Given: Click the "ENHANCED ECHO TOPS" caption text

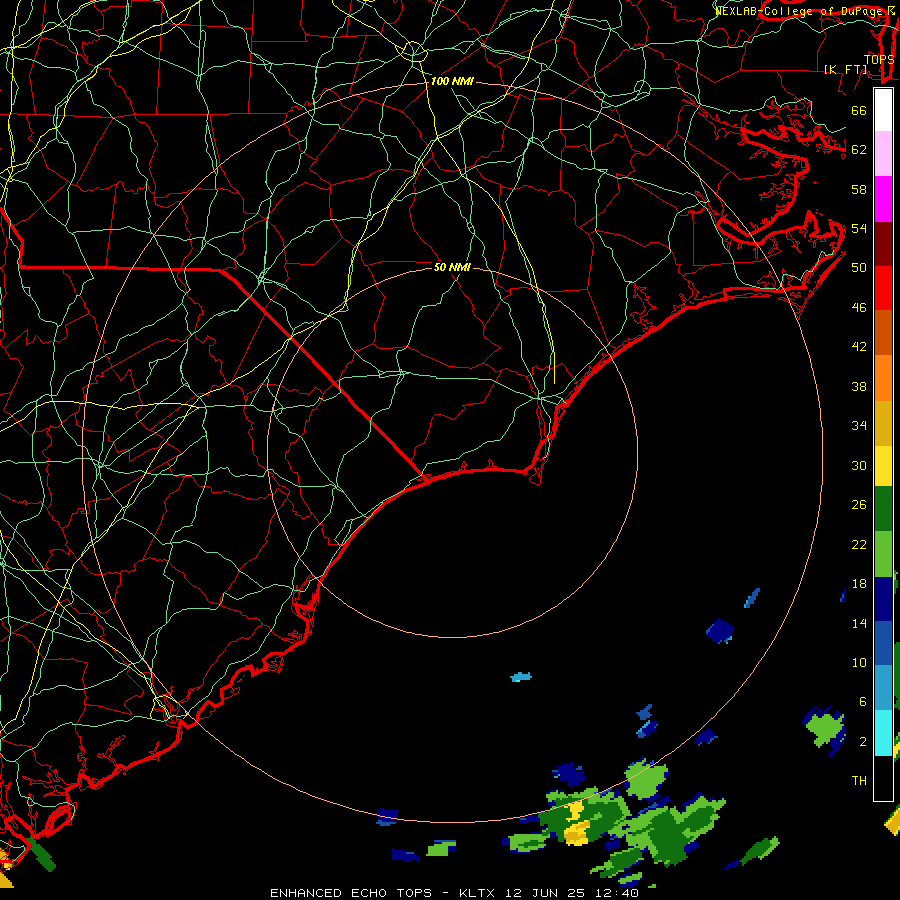Looking at the screenshot, I should (x=351, y=893).
